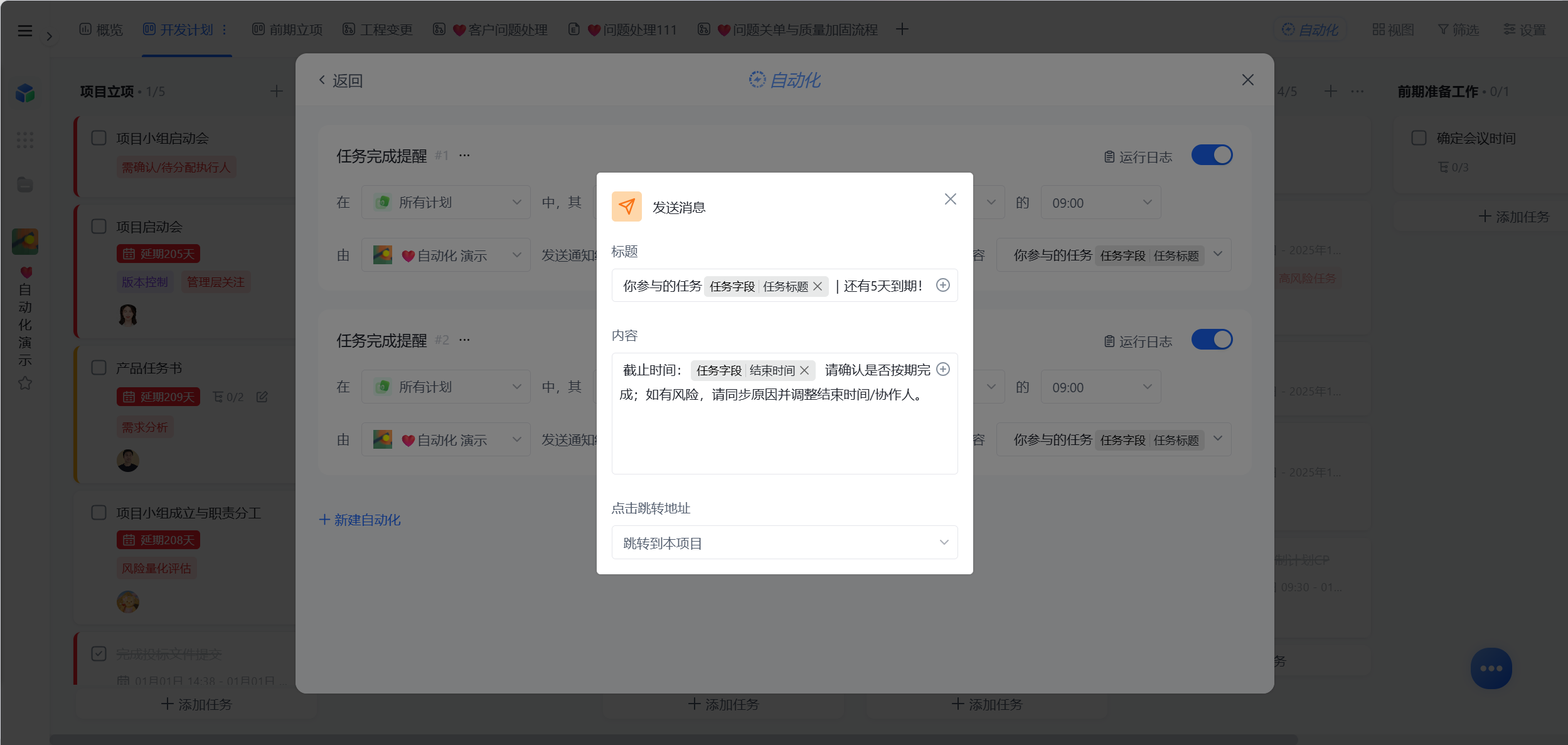Open 自动化 演示 sender dropdown in rule #2

coord(446,439)
